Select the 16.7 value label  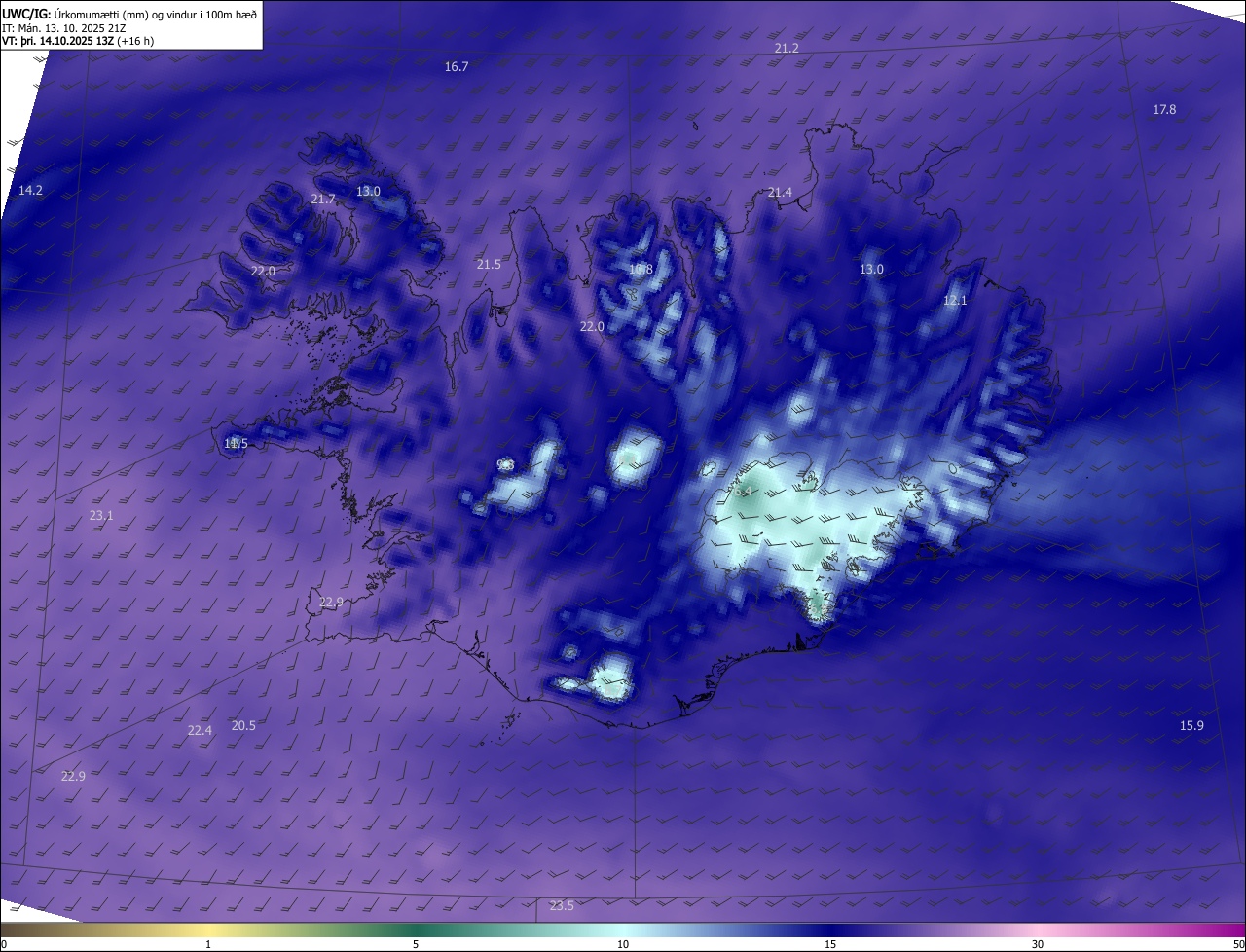click(457, 67)
